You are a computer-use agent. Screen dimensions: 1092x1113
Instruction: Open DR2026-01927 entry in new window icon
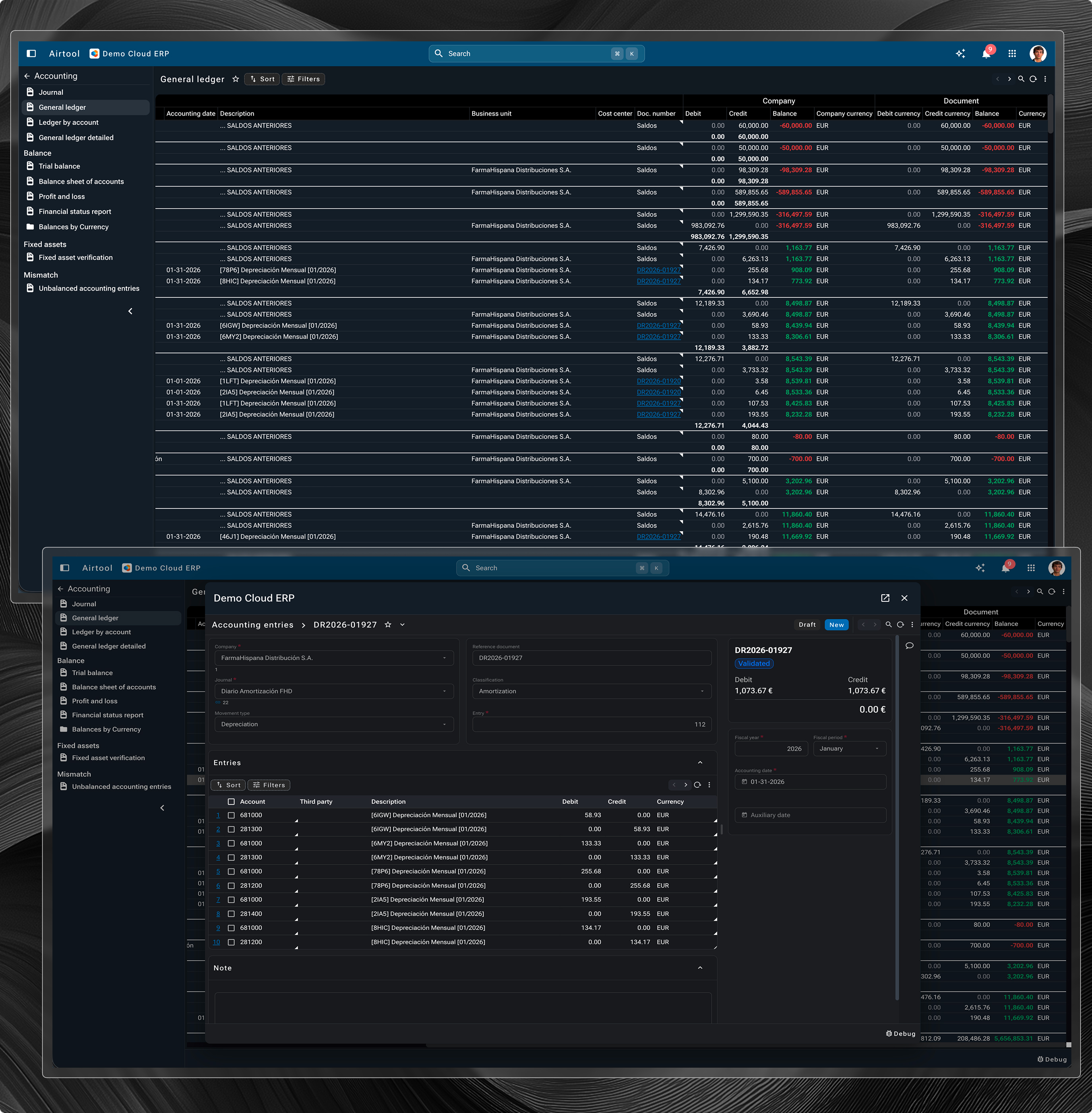(885, 598)
